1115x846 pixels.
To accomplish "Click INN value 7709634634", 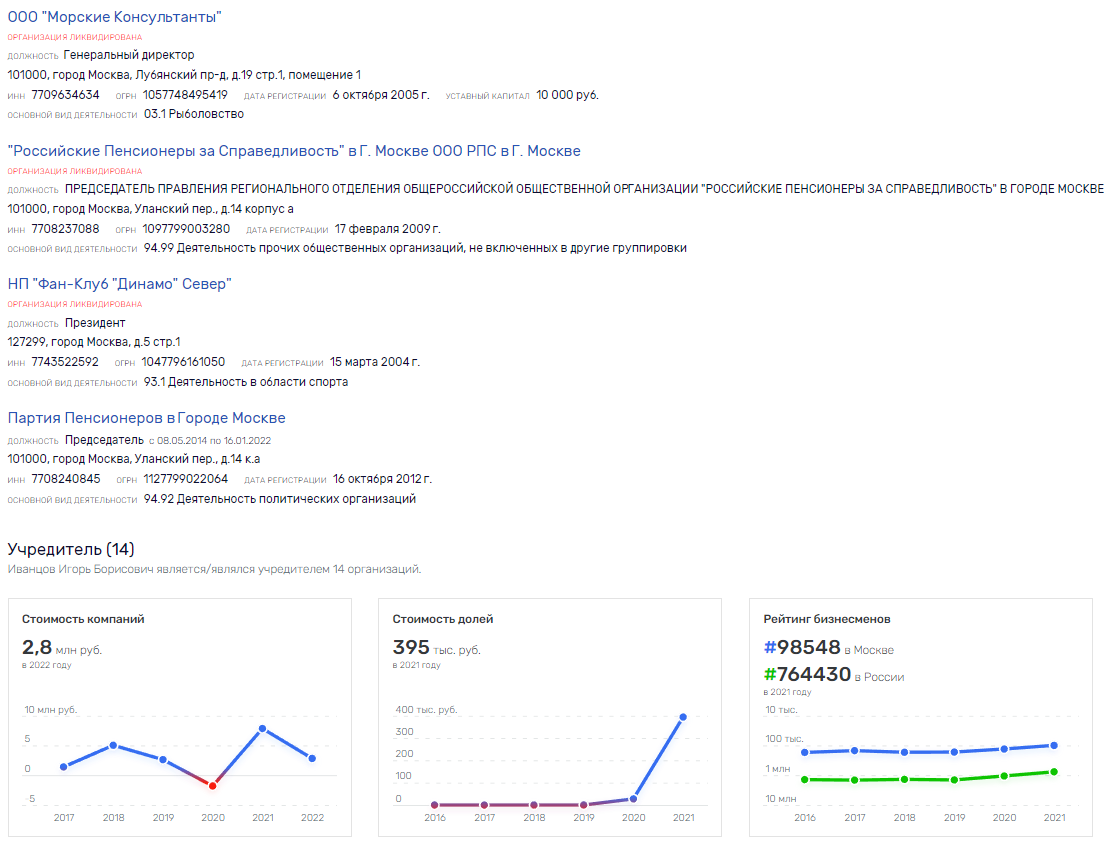I will click(x=65, y=95).
